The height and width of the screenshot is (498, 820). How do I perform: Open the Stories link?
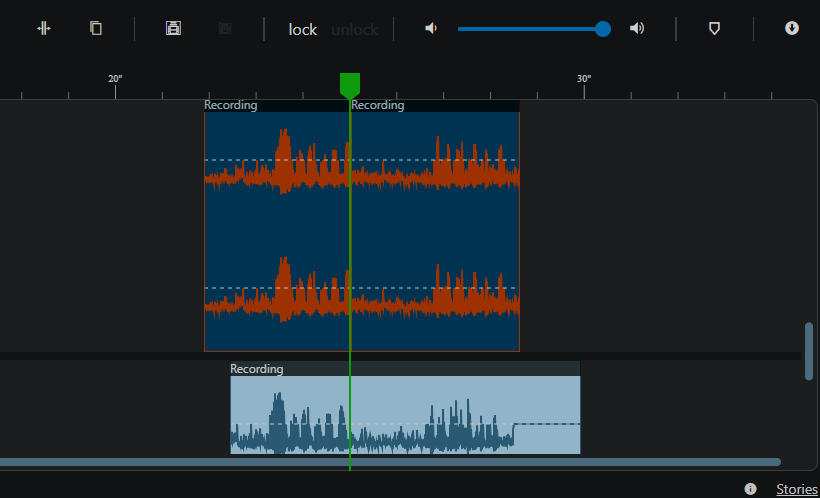[797, 489]
